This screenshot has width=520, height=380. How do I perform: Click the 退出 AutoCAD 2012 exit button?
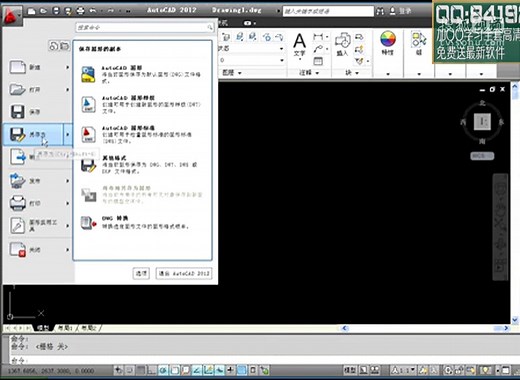click(184, 273)
